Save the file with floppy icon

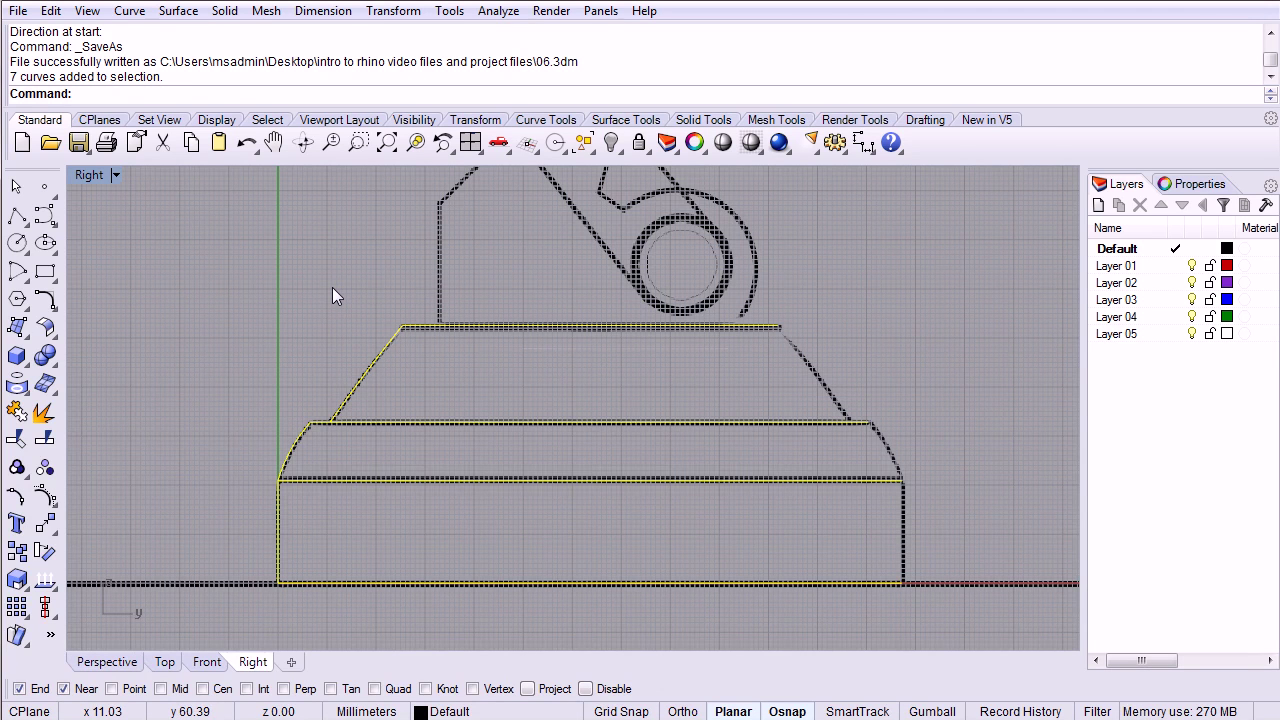point(79,143)
